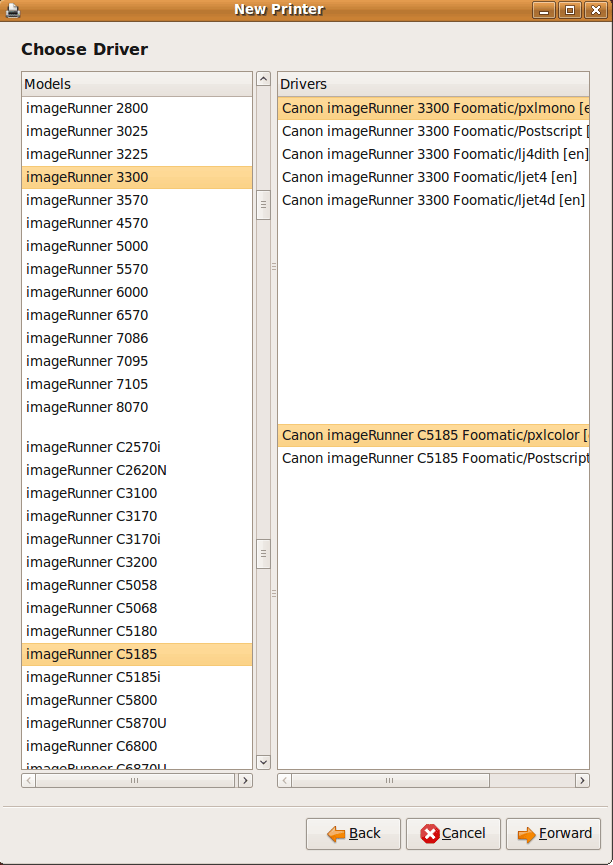Proceed with the Forward button
The width and height of the screenshot is (613, 865).
(x=553, y=834)
